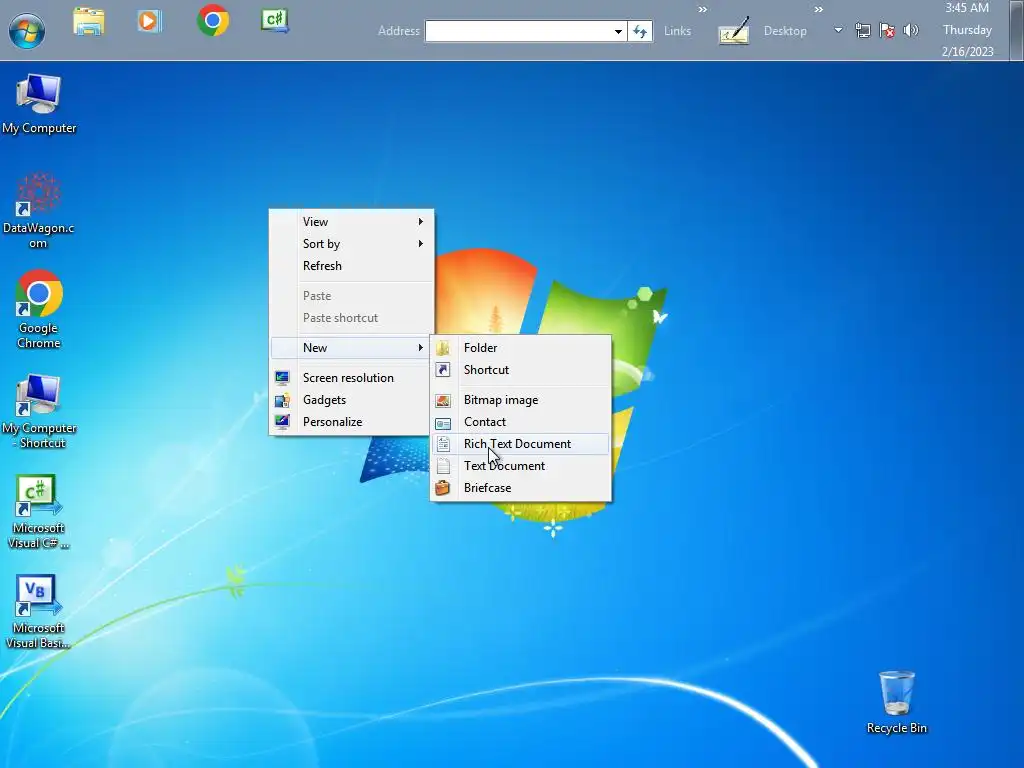Click the network status tray icon
1024x768 pixels.
863,31
